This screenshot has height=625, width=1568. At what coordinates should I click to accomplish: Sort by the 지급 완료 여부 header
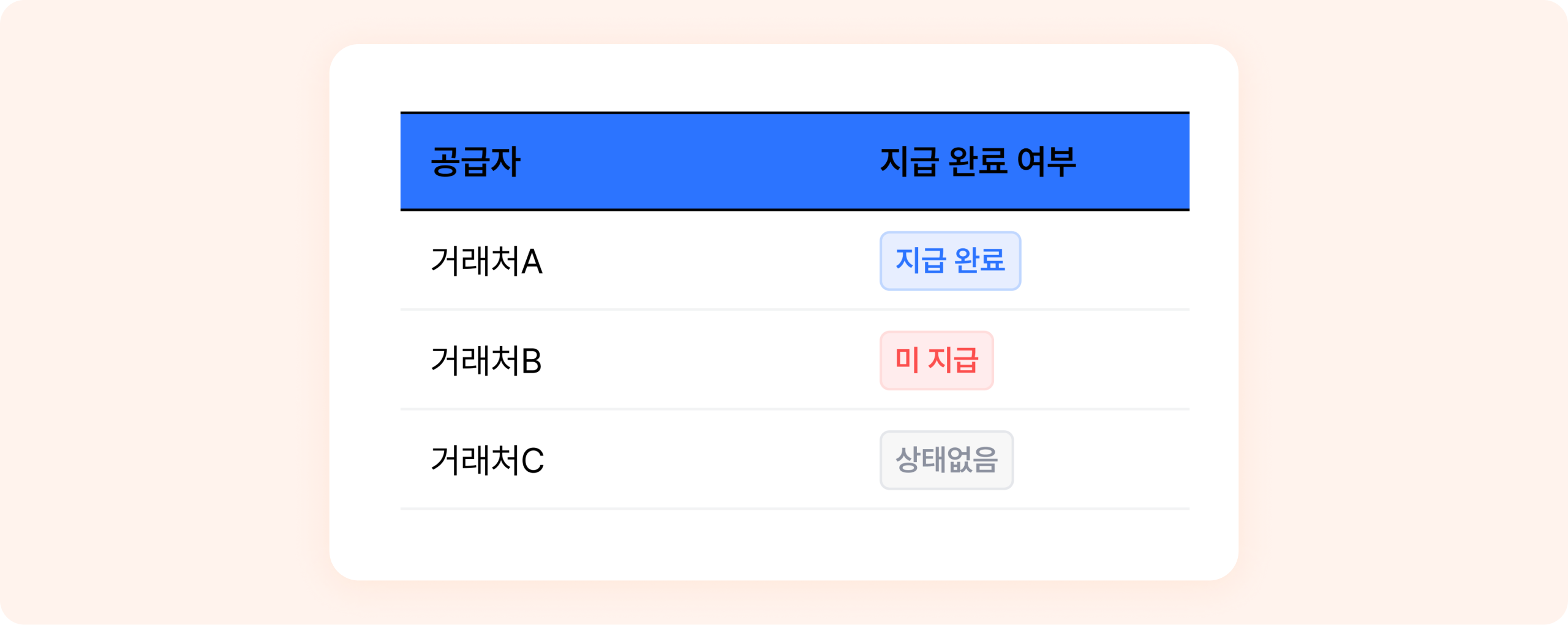[978, 162]
